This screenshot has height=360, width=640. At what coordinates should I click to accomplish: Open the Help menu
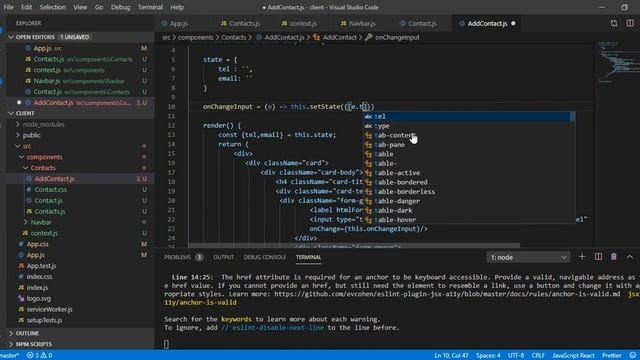177,7
